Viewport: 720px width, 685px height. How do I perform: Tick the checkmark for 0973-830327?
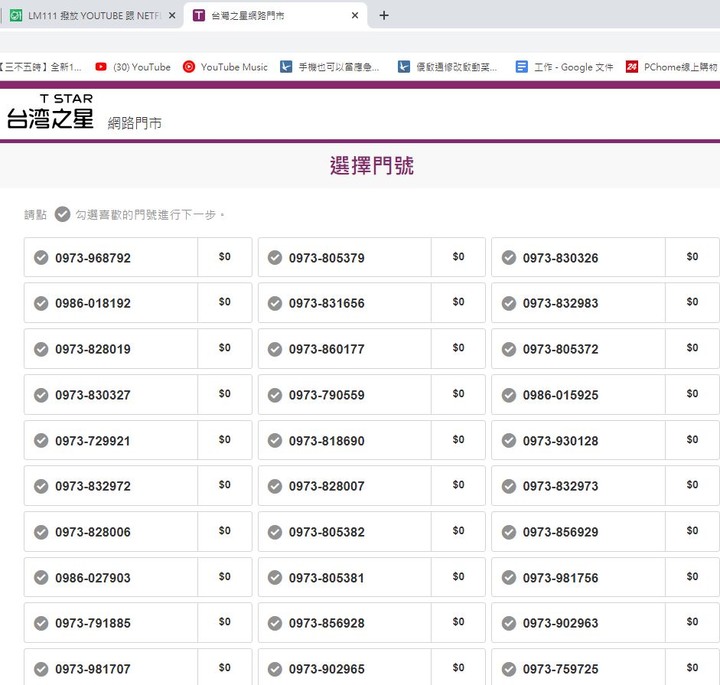(x=41, y=395)
